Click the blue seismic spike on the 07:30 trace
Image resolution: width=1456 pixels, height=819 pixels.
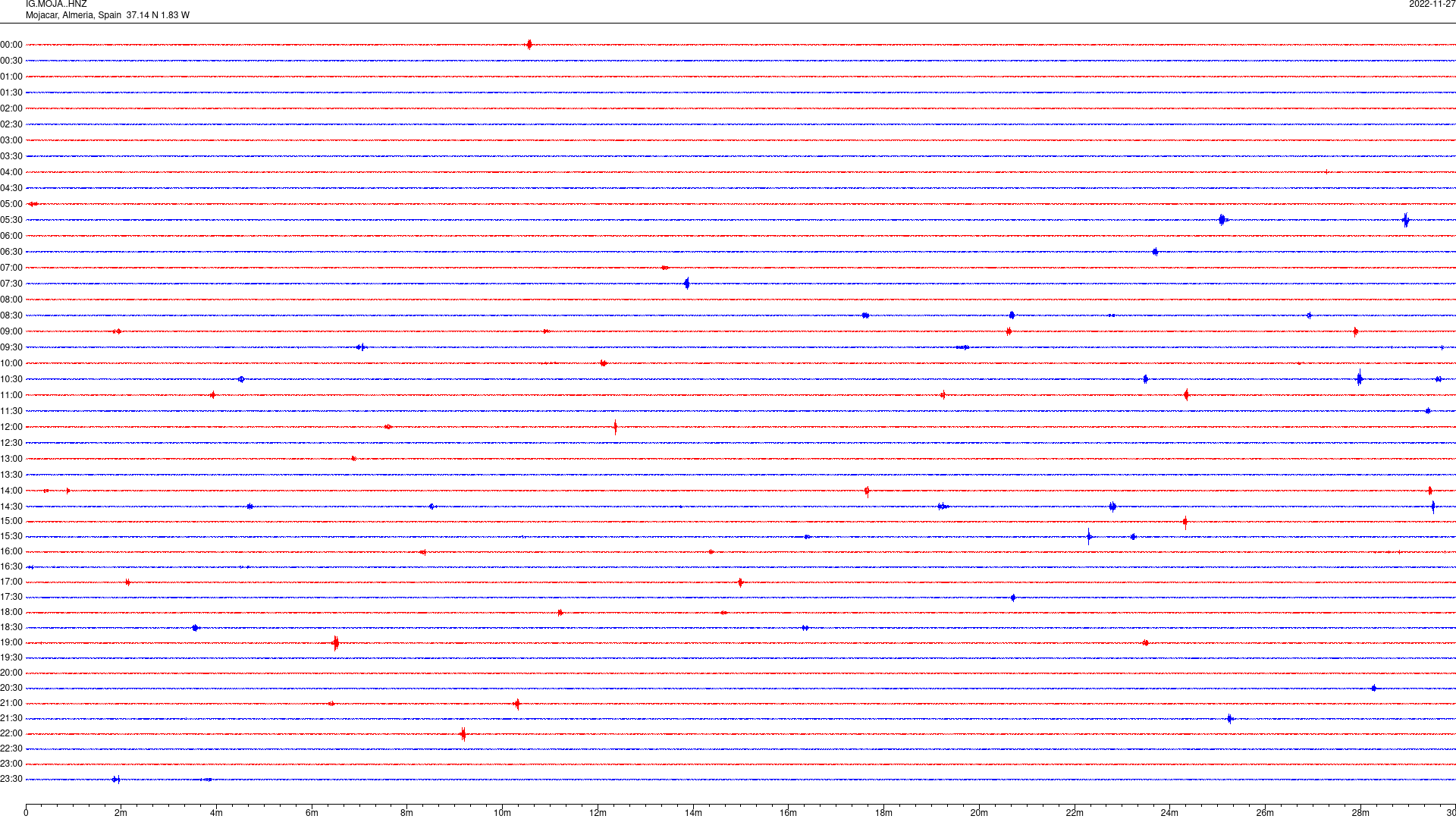pos(687,284)
